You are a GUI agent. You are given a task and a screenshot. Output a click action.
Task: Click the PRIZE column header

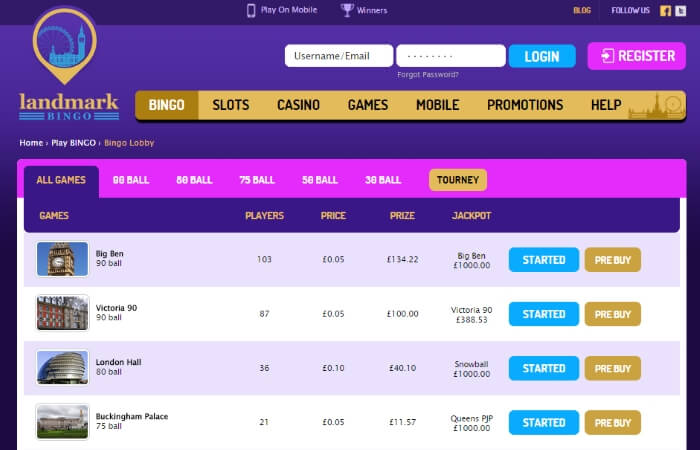pyautogui.click(x=402, y=216)
